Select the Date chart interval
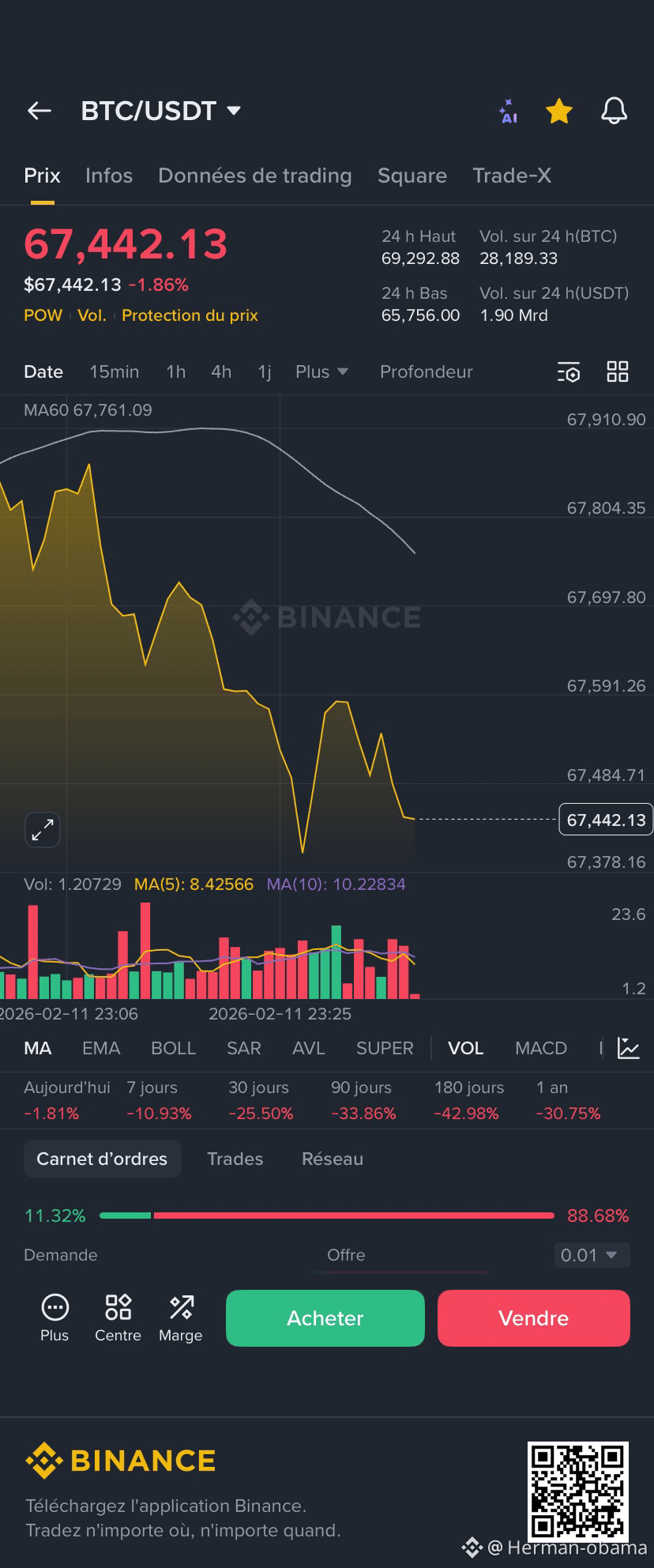This screenshot has width=654, height=1568. pos(43,371)
